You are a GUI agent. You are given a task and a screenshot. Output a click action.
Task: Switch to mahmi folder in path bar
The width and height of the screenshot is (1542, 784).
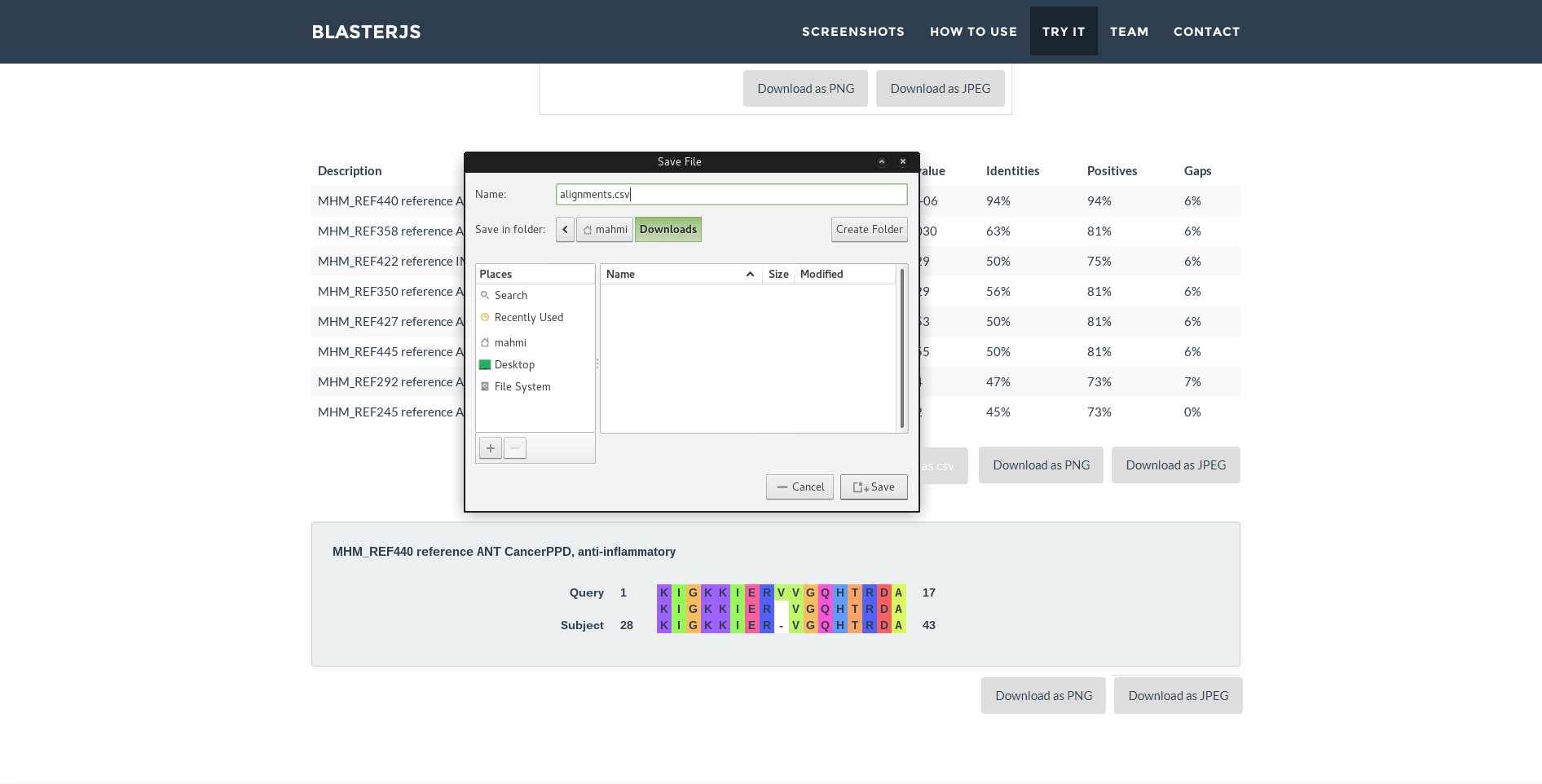[605, 230]
